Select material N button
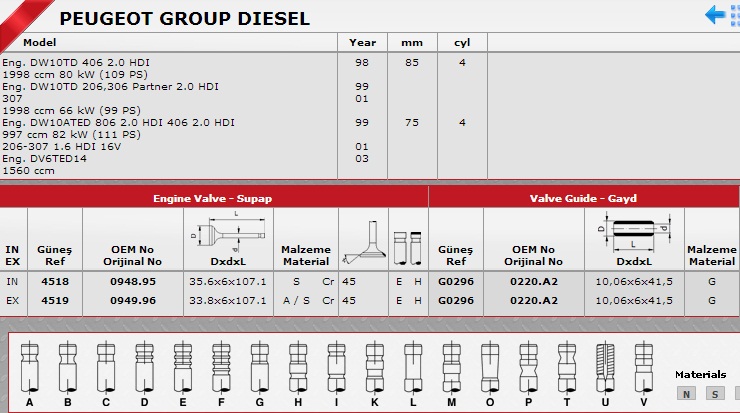Viewport: 740px width, 413px height. pos(687,393)
